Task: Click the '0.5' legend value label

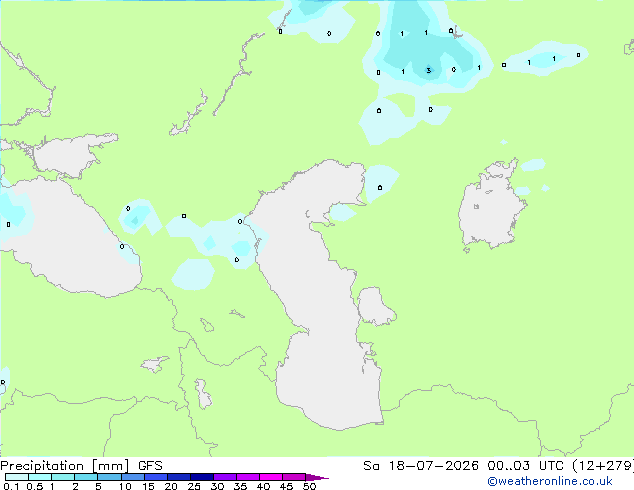Action: coord(35,486)
